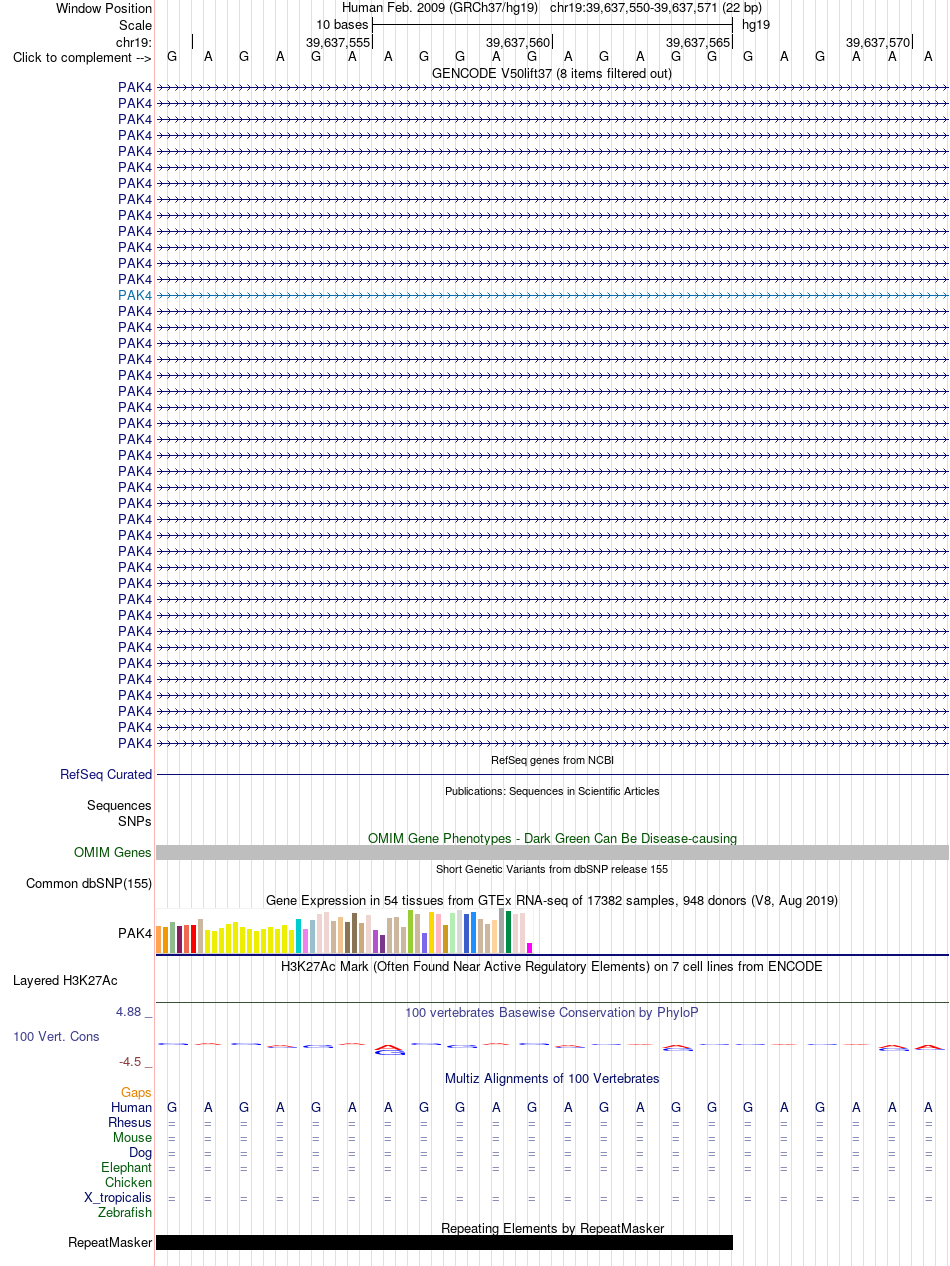The width and height of the screenshot is (950, 1266).
Task: Click the magenta bar in GTEx chart
Action: (530, 948)
